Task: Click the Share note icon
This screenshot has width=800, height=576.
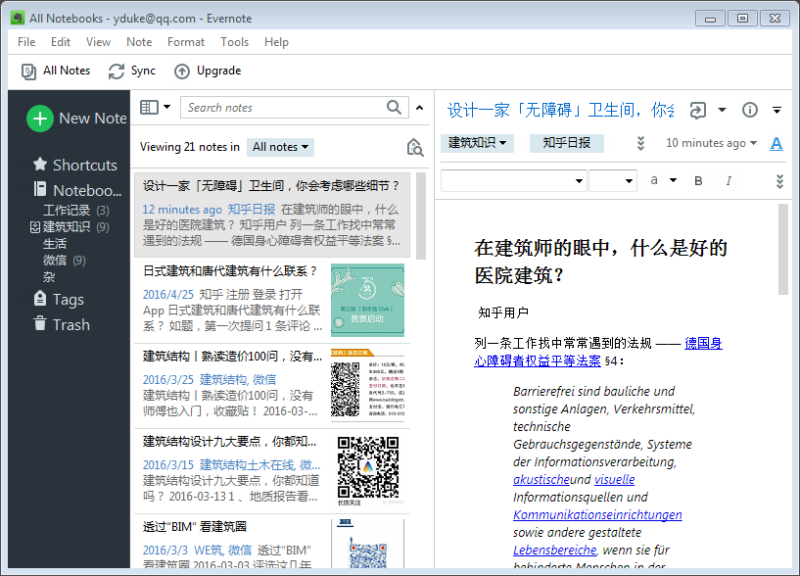Action: click(x=698, y=110)
